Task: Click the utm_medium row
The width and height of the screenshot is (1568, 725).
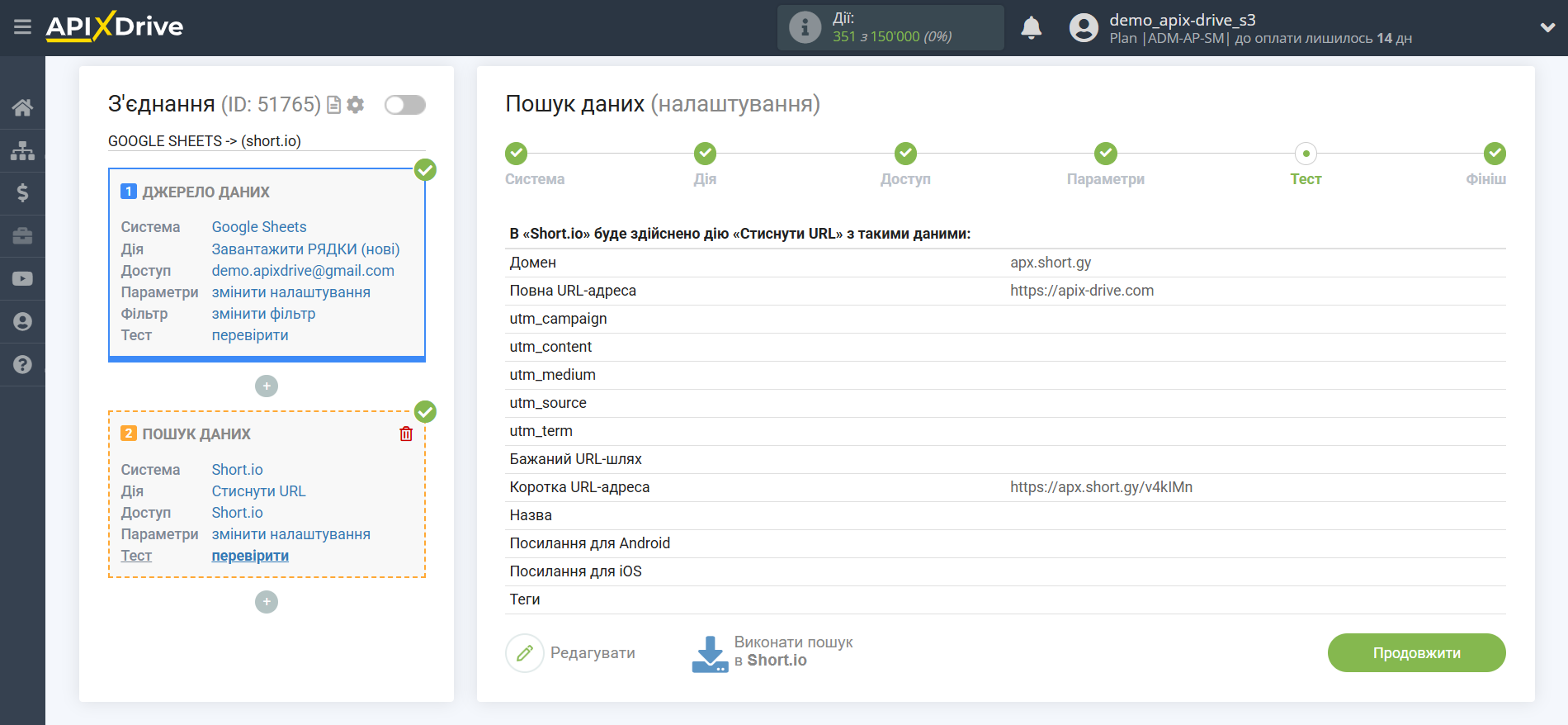Action: 1005,375
